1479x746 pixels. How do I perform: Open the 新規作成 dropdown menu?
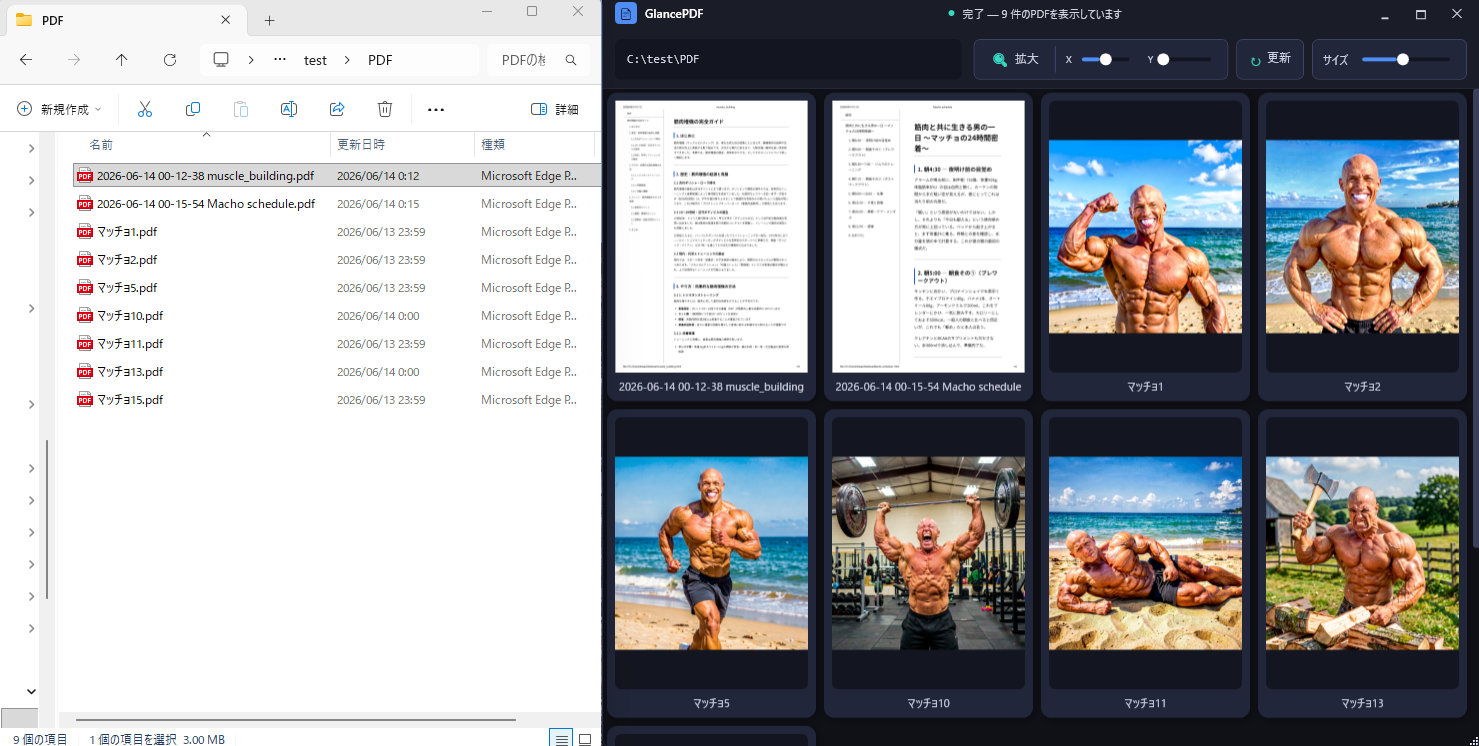pyautogui.click(x=59, y=109)
